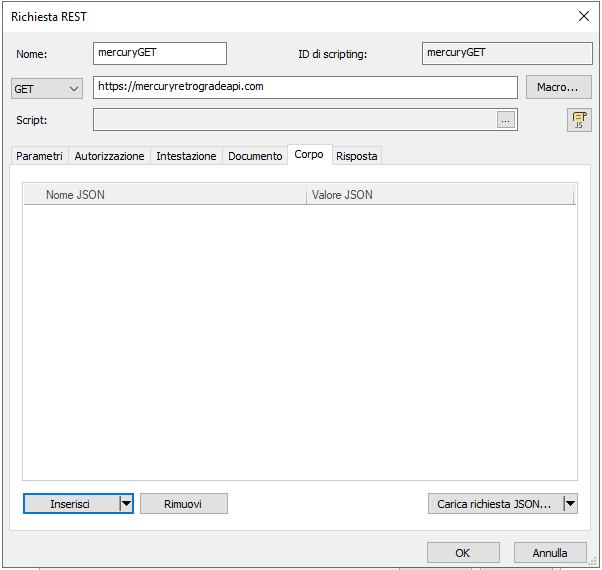Switch to the Parametri tab
602x570 pixels.
pyautogui.click(x=39, y=157)
